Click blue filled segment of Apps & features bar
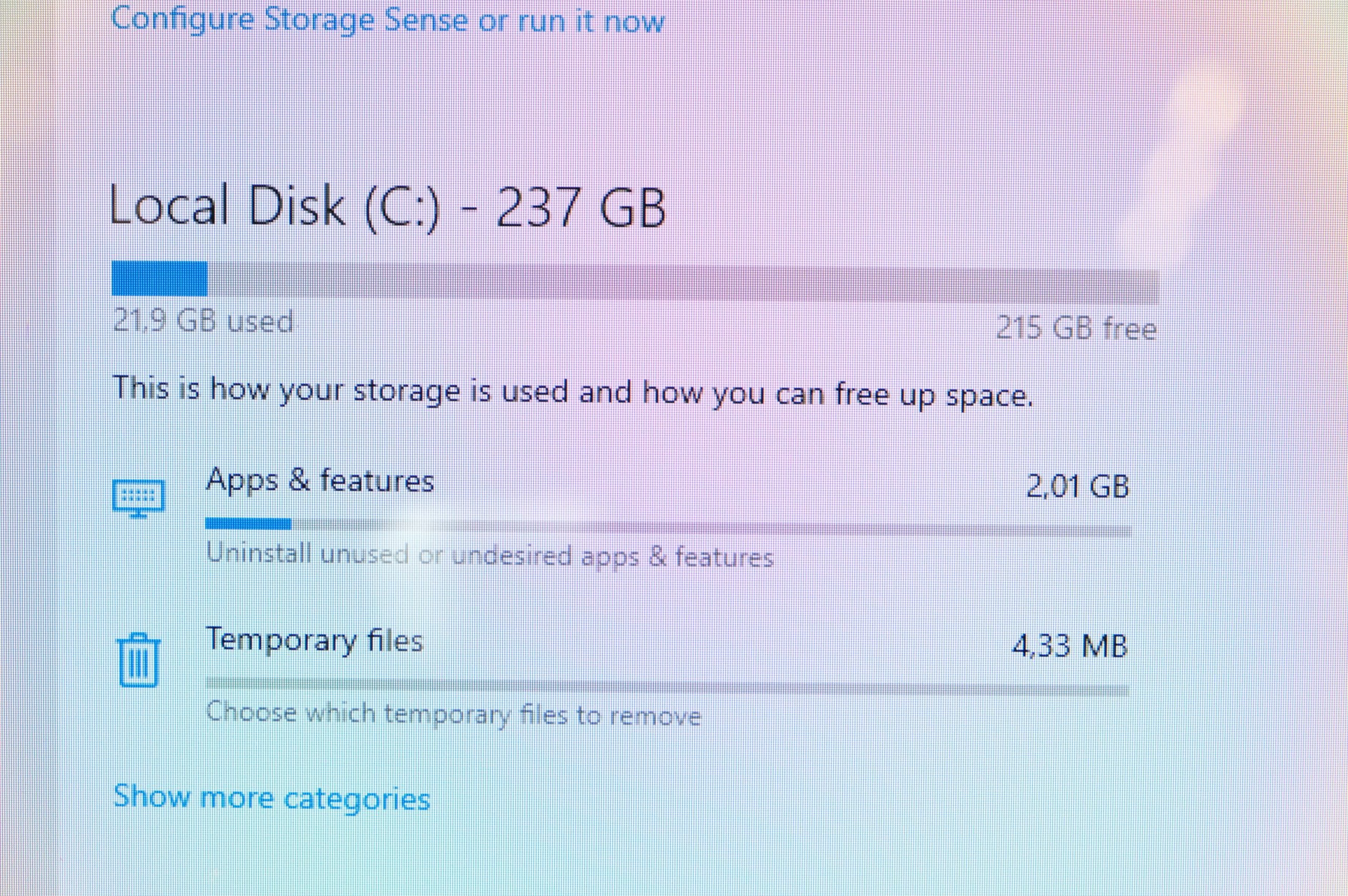Screen dimensions: 1348x896 coord(248,524)
